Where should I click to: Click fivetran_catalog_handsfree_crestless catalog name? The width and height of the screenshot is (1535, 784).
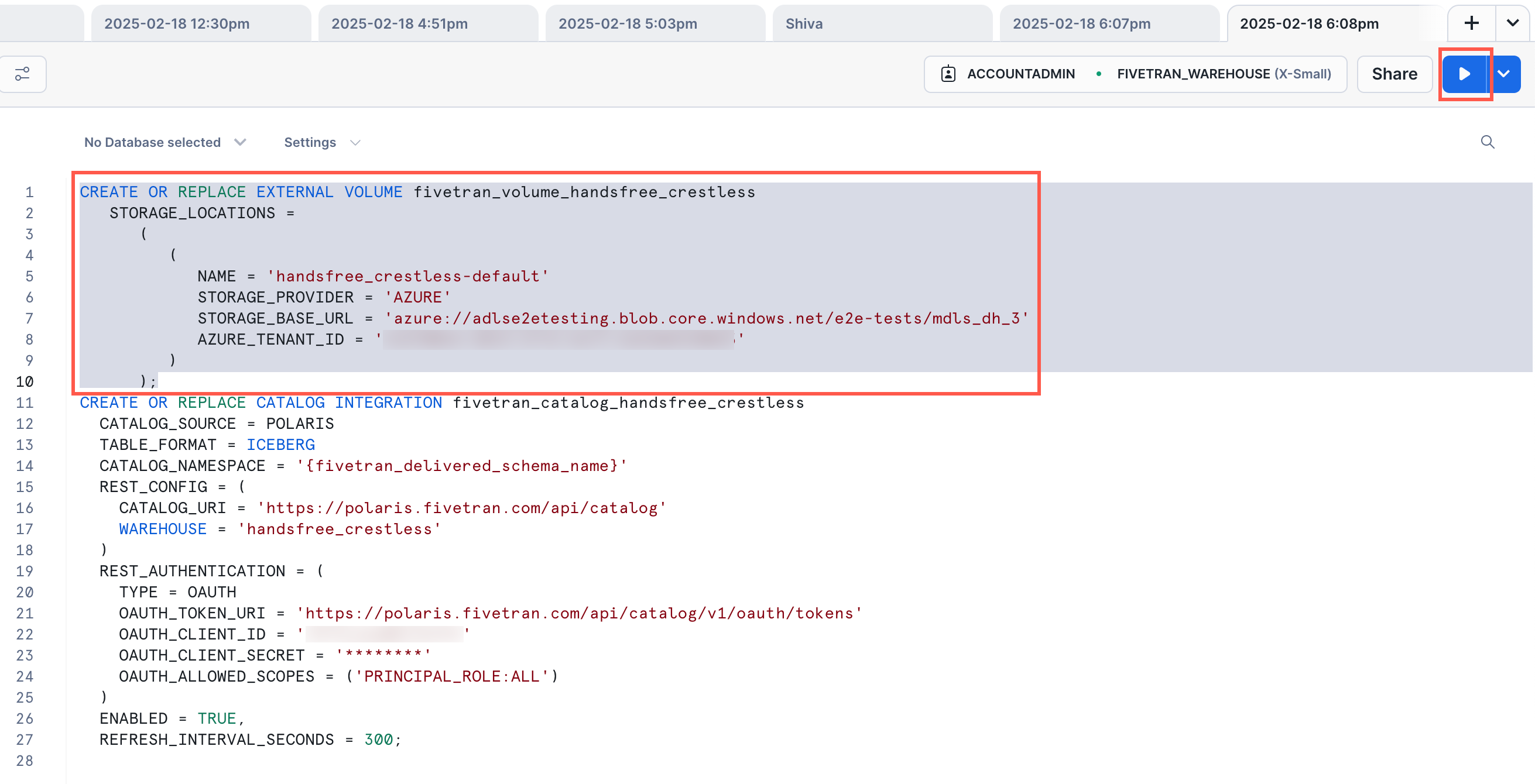pos(628,403)
